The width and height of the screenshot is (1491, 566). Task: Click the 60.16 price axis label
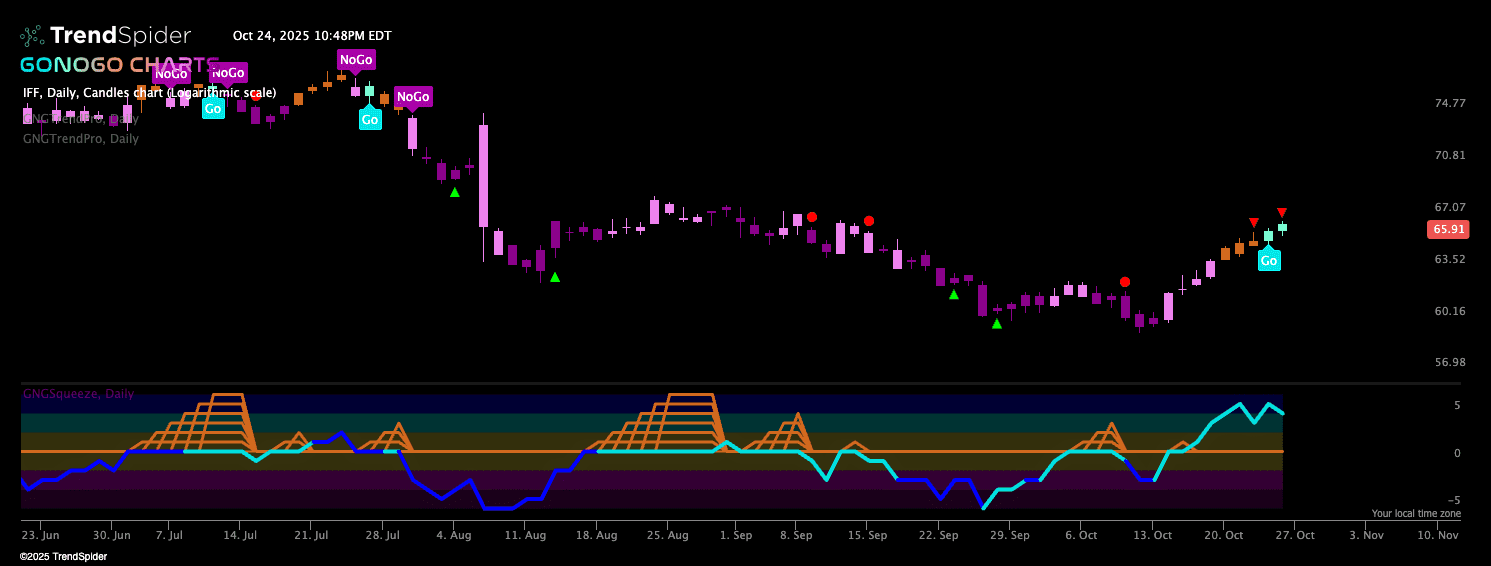1450,311
